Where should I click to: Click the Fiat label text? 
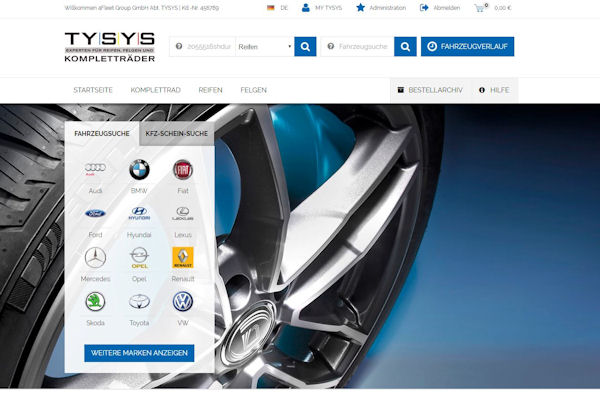point(183,191)
